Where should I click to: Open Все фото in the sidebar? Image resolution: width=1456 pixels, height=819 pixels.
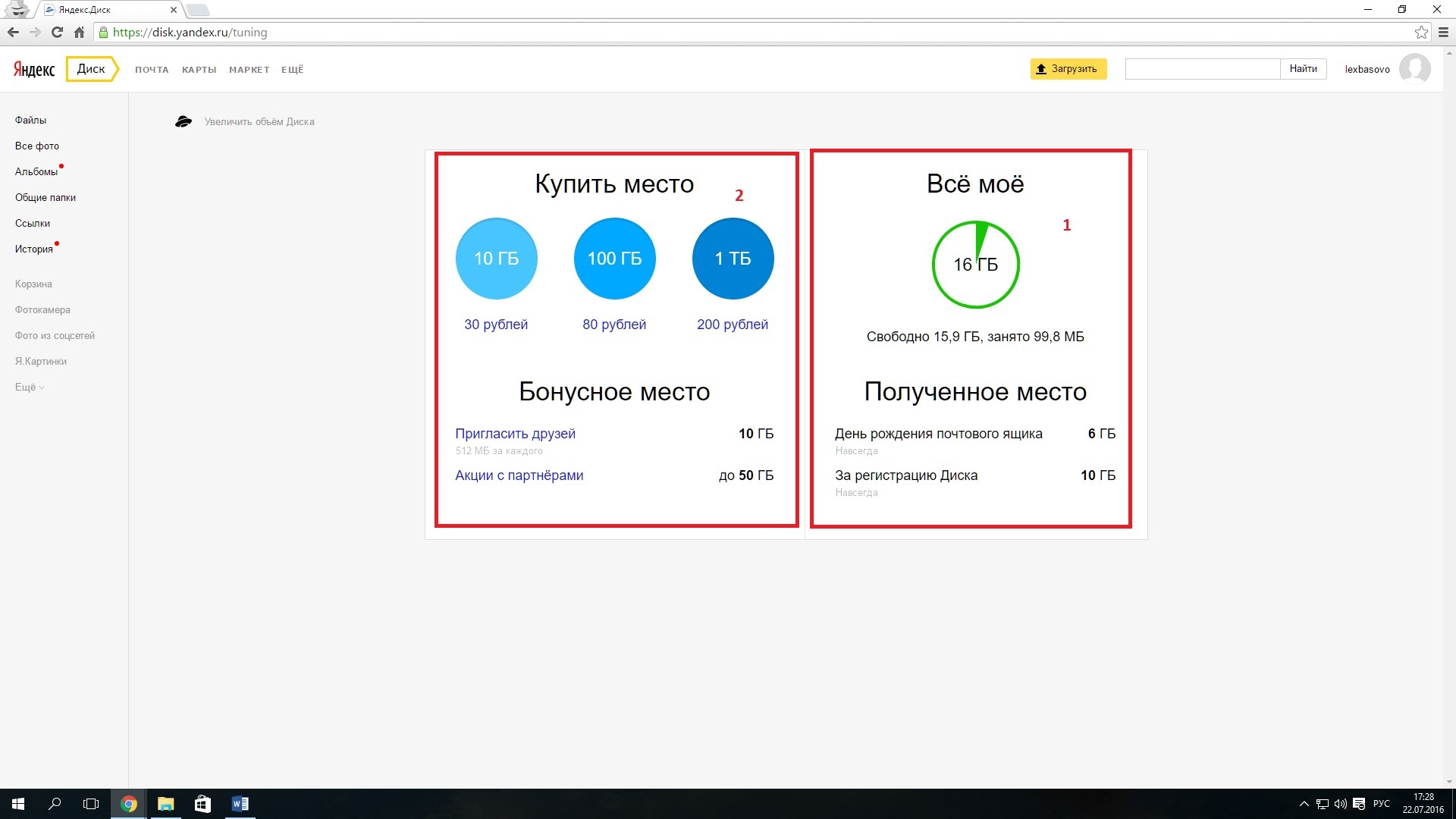click(37, 146)
